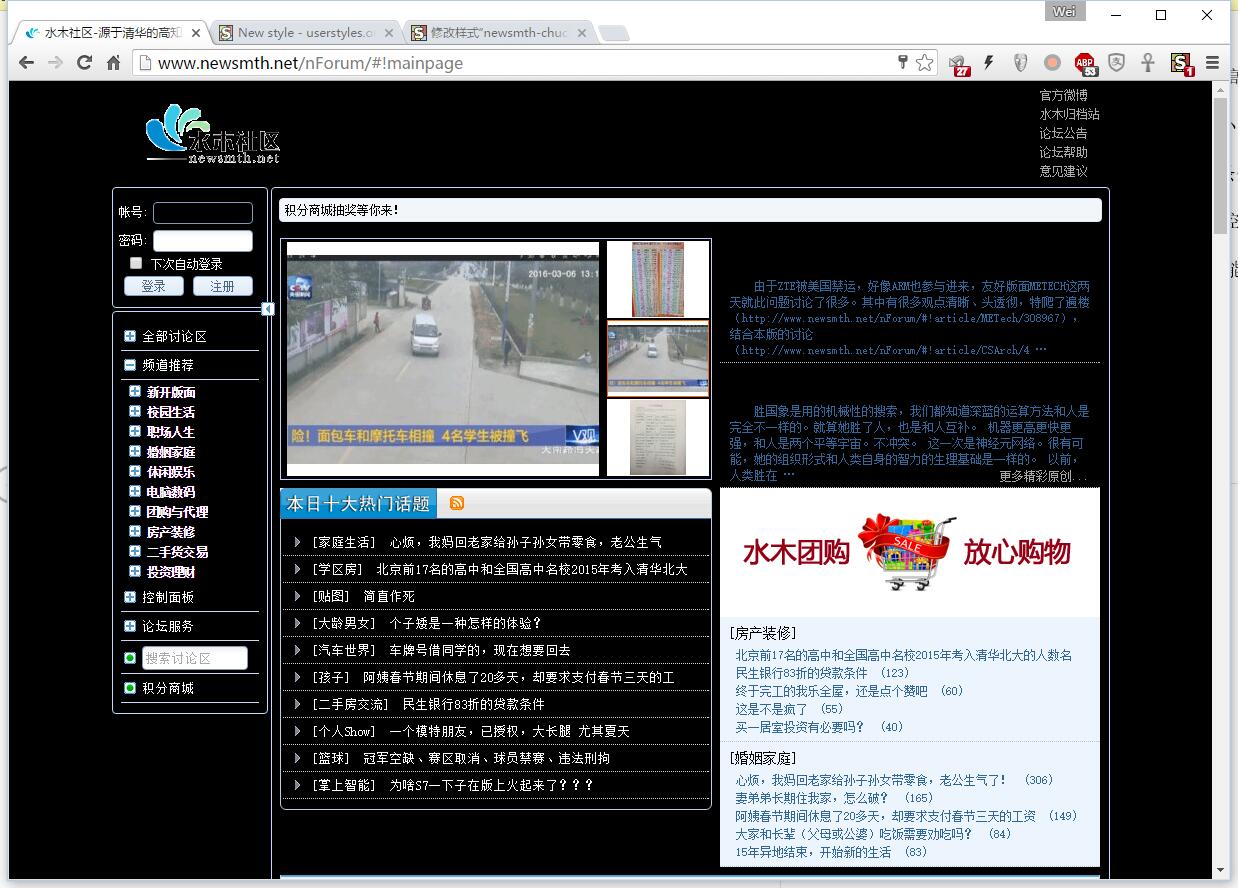Click the RSS feed icon beside 本日十大热门话题
Viewport: 1238px width, 888px height.
pos(457,503)
